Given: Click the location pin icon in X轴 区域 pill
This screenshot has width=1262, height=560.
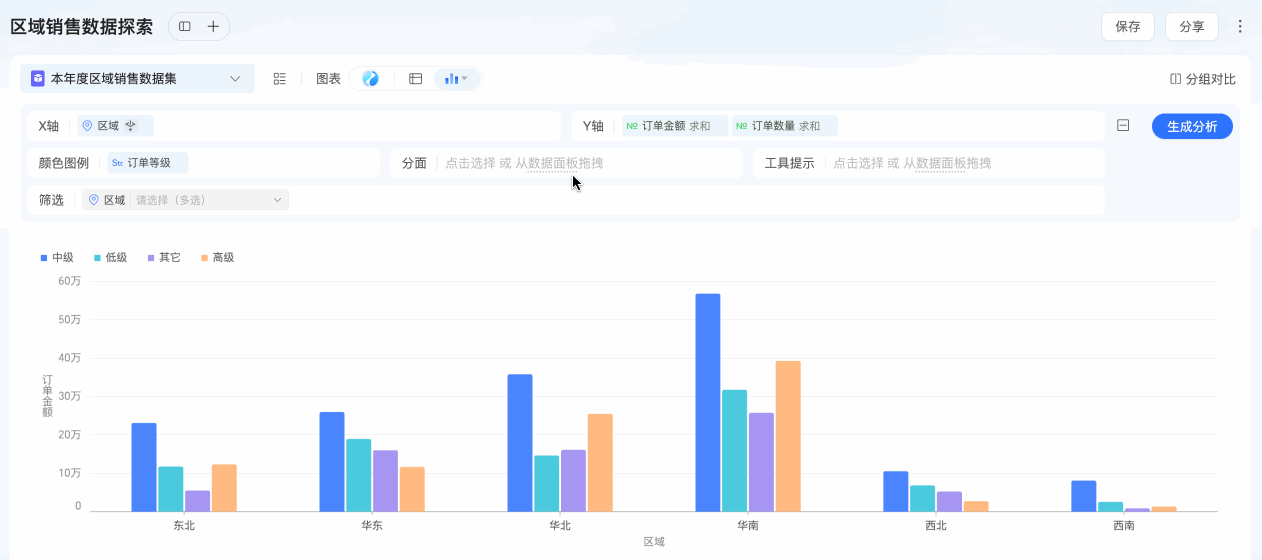Looking at the screenshot, I should coord(87,126).
